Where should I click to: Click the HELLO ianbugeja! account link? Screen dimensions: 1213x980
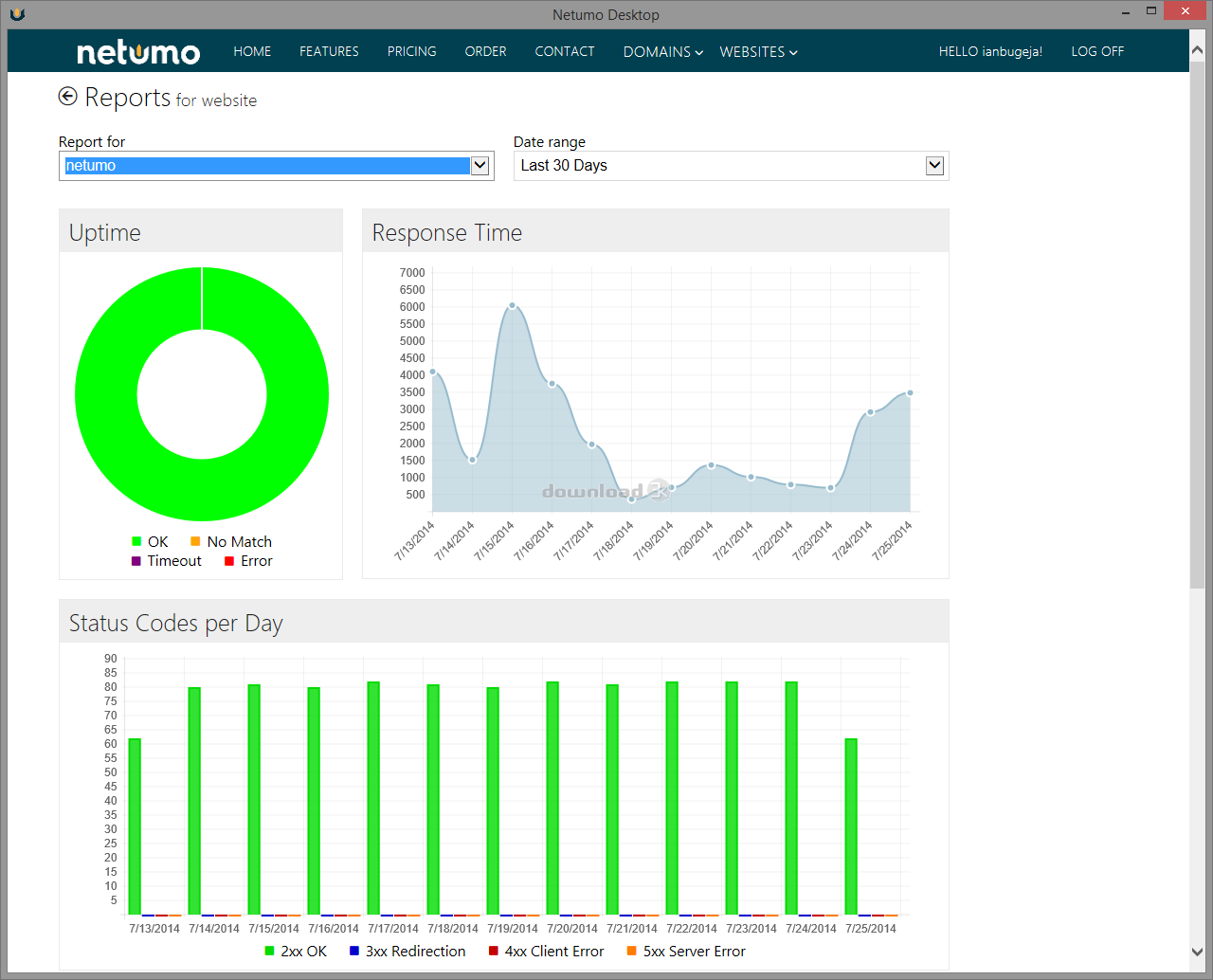(x=990, y=51)
